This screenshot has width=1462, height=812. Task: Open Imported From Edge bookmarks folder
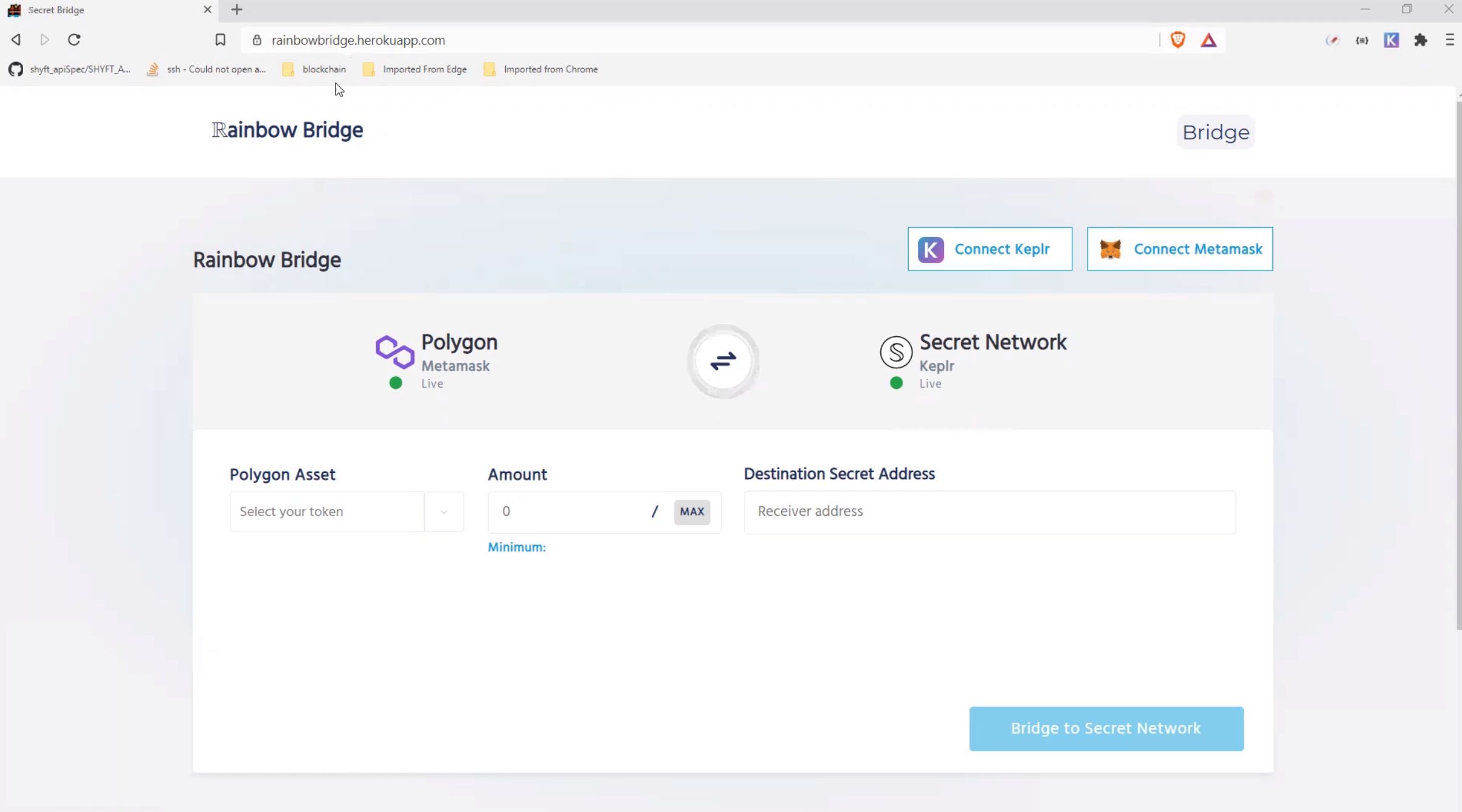pyautogui.click(x=415, y=69)
